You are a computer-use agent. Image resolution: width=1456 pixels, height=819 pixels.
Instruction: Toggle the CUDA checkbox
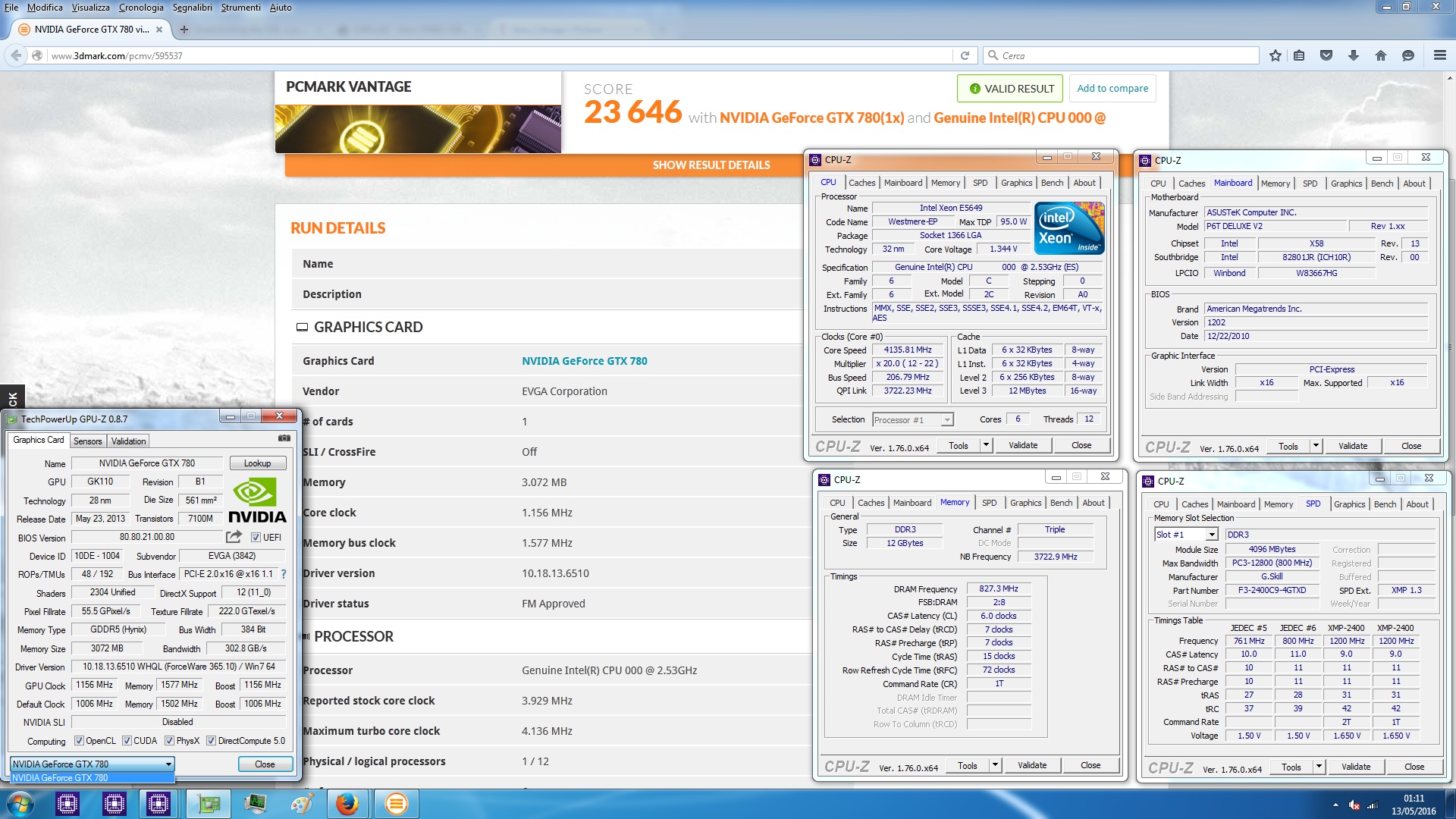tap(127, 741)
